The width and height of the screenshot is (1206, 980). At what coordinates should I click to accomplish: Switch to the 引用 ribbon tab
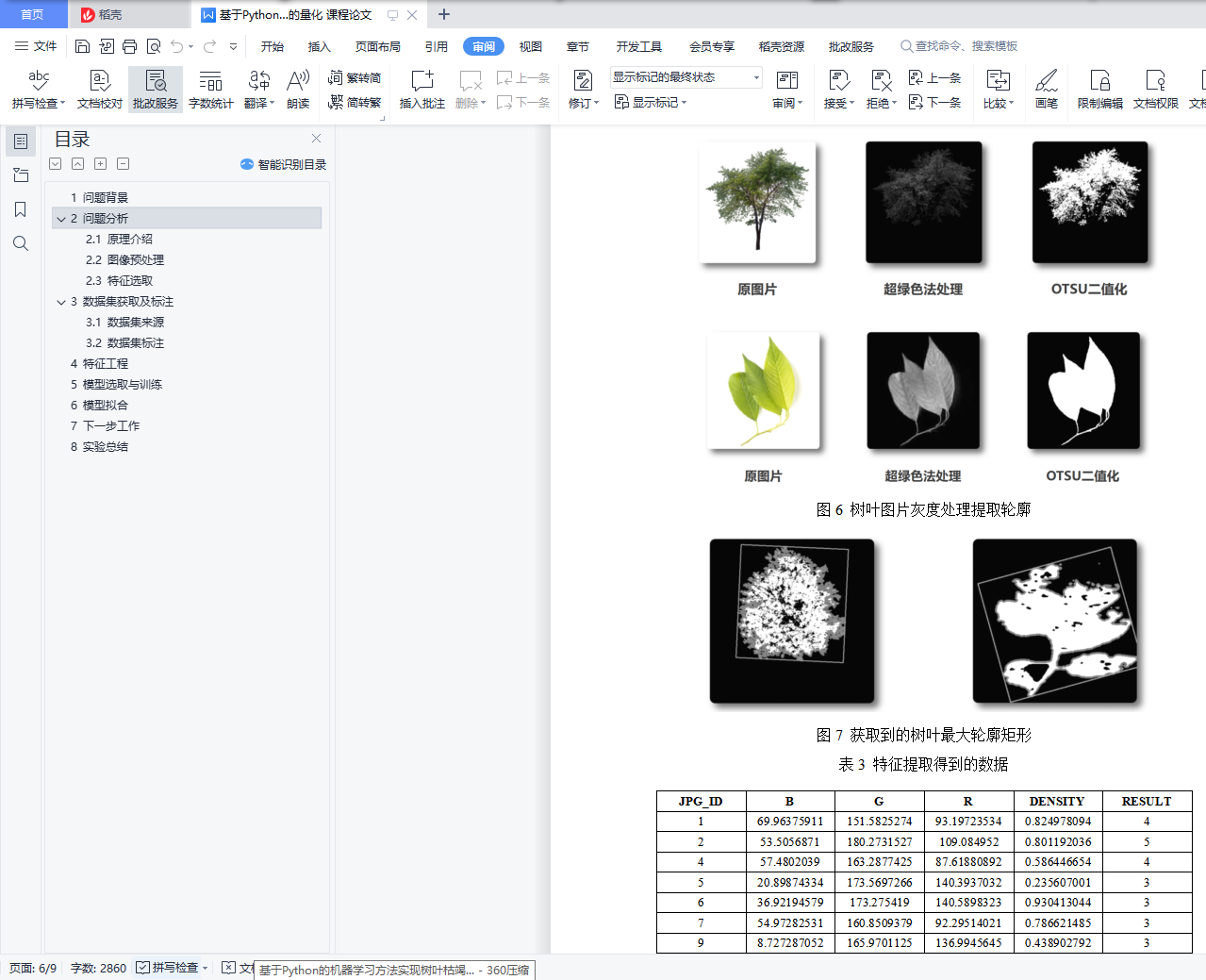(437, 46)
